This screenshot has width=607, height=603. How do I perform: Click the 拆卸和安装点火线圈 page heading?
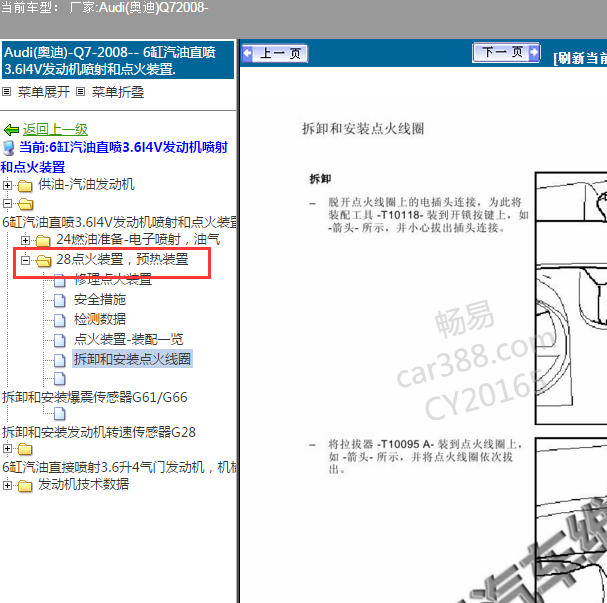tap(363, 128)
